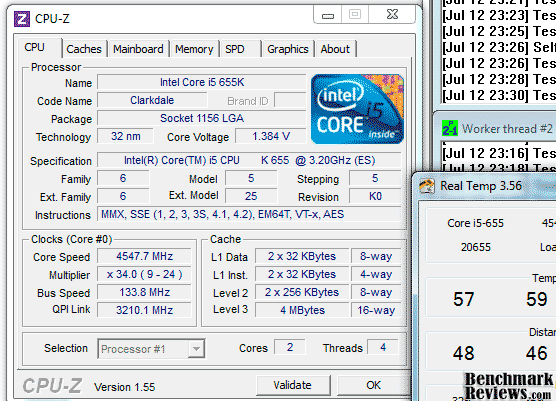Click the Multiplier value x 34.0 ( 9 - 24 )
Screen dimensions: 556x401
[x=144, y=274]
